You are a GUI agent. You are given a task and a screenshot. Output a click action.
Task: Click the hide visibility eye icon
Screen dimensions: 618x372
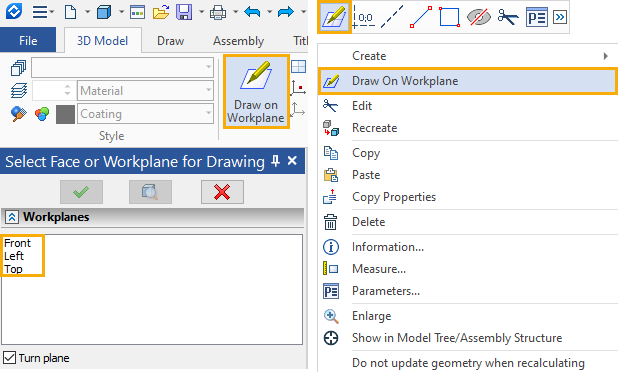(x=478, y=17)
